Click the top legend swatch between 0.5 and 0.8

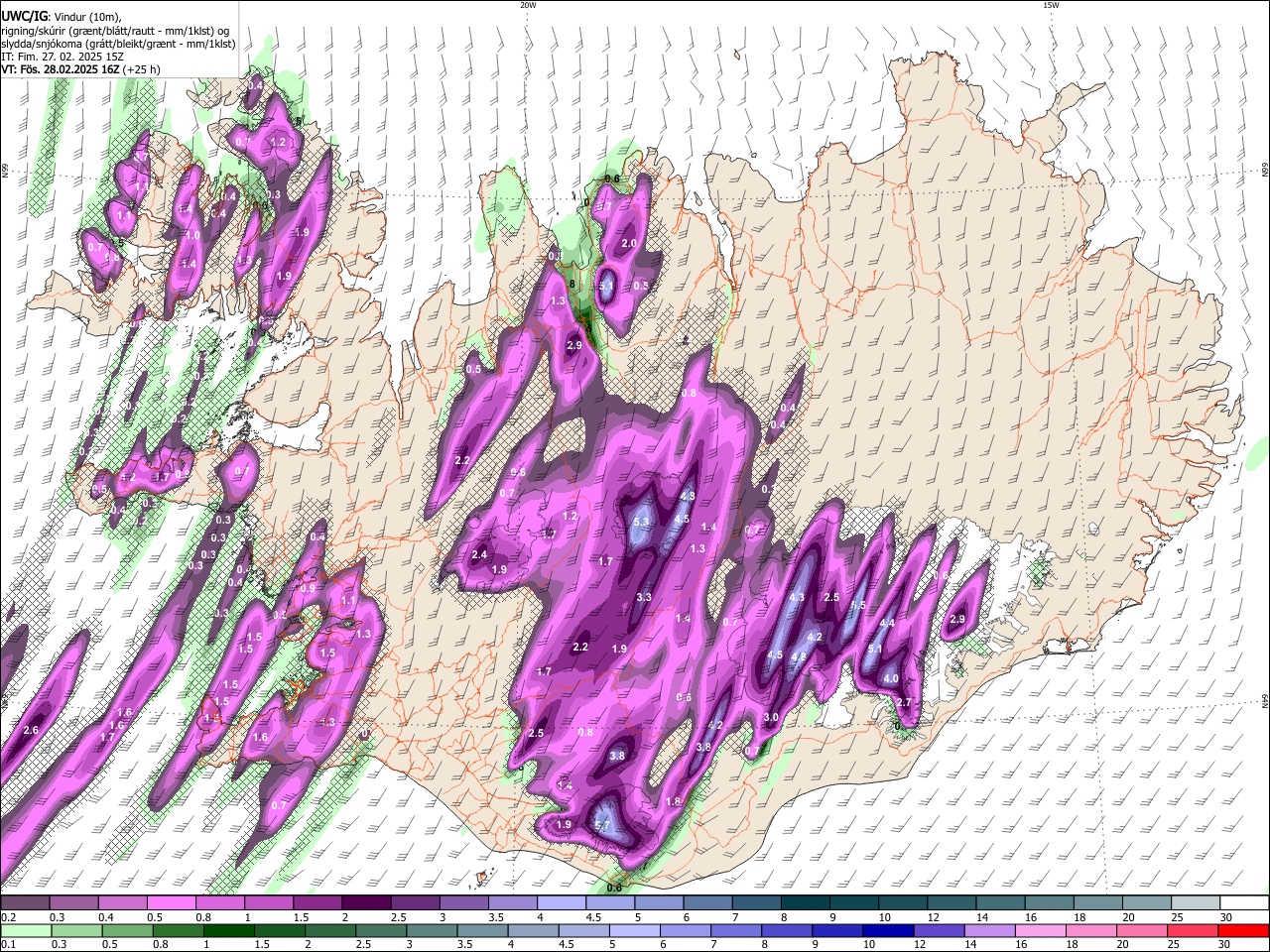click(x=171, y=902)
